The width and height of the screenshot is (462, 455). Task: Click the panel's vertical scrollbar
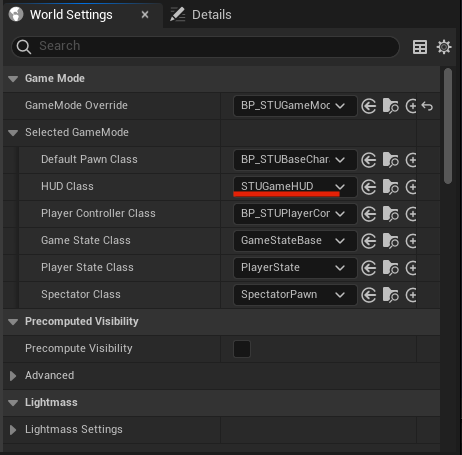448,126
